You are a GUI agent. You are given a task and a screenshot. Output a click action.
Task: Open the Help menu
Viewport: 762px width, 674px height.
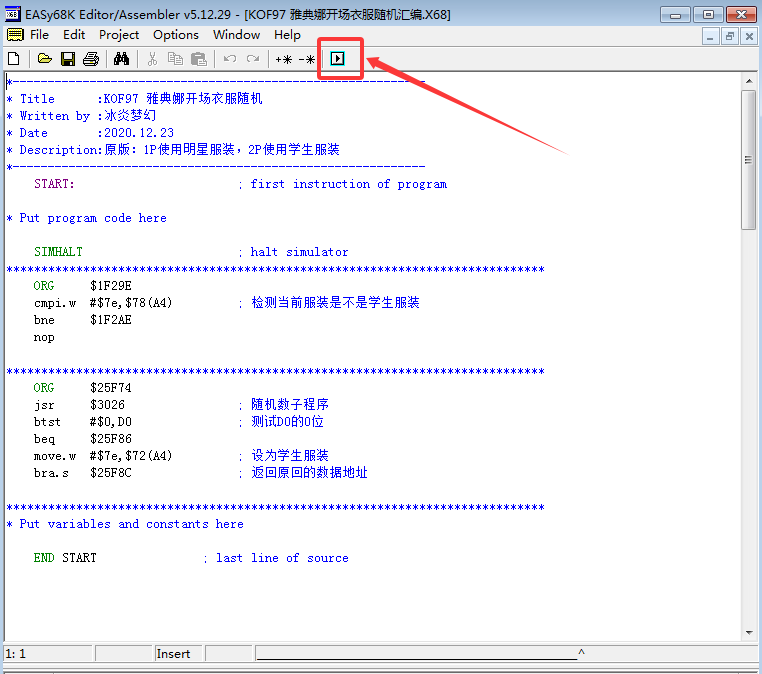point(287,35)
